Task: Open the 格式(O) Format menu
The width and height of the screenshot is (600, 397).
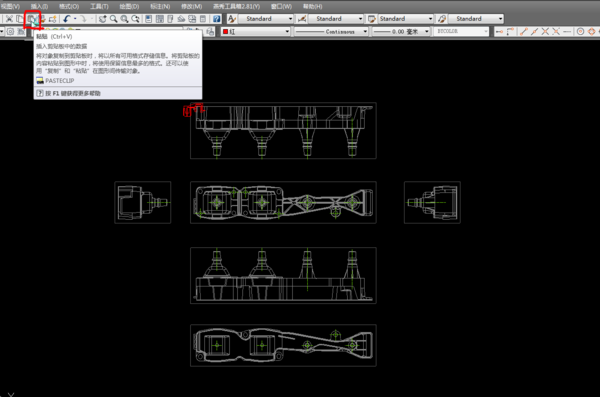Action: click(x=69, y=7)
